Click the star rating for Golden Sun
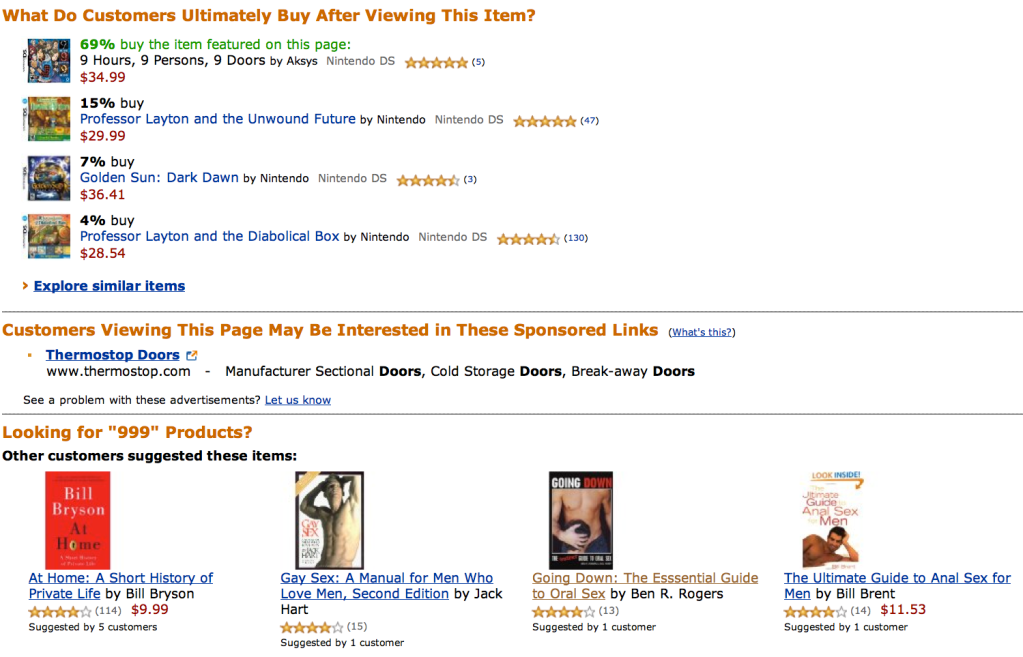This screenshot has width=1023, height=657. 428,180
